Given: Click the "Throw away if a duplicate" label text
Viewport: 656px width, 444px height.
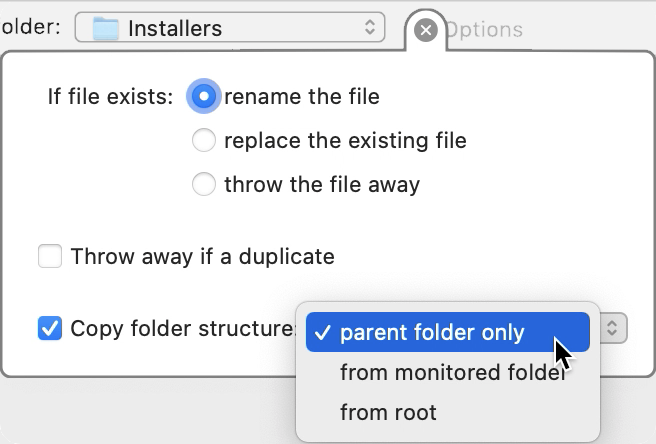Looking at the screenshot, I should [202, 257].
